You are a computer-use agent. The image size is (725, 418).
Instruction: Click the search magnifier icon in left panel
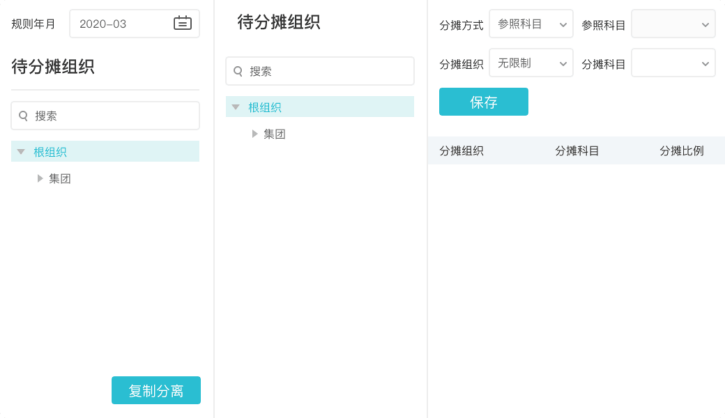(23, 116)
